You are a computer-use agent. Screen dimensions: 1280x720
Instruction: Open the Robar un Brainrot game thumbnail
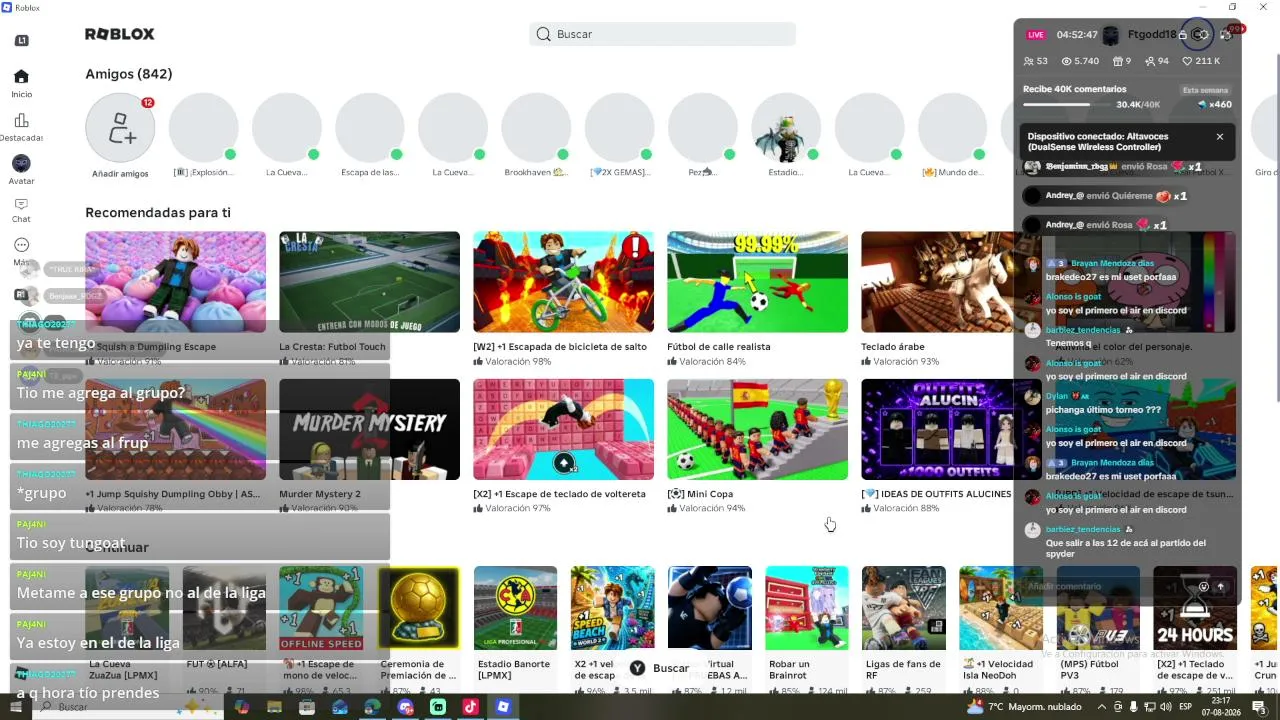(x=807, y=608)
